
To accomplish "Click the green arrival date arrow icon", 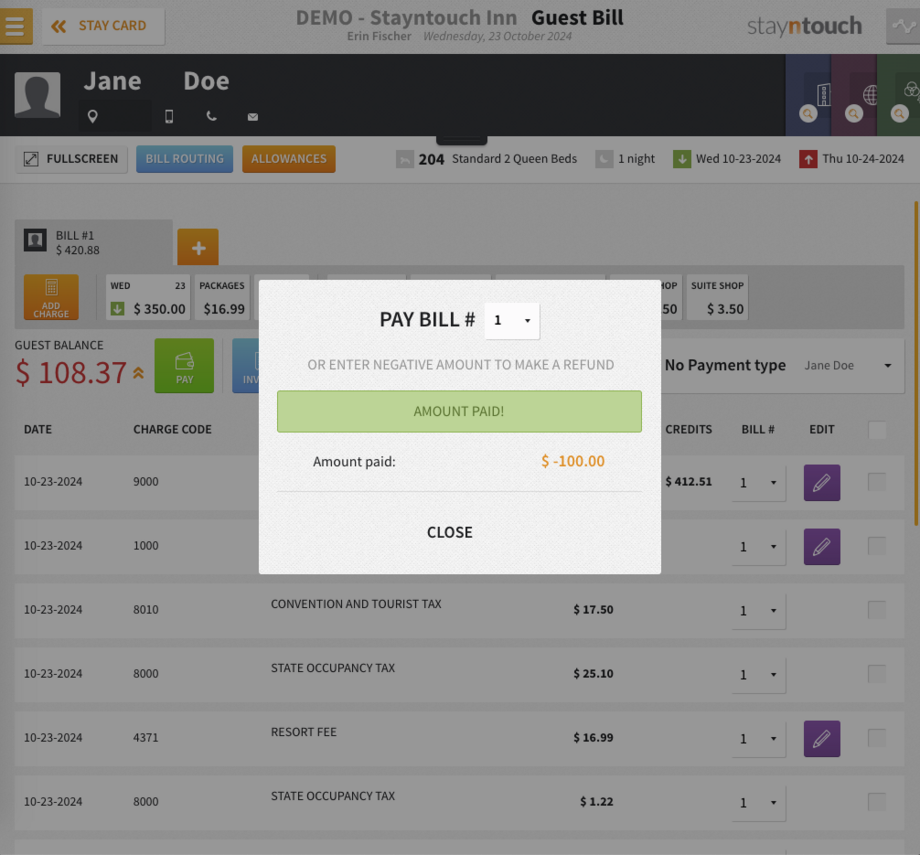I will click(682, 159).
